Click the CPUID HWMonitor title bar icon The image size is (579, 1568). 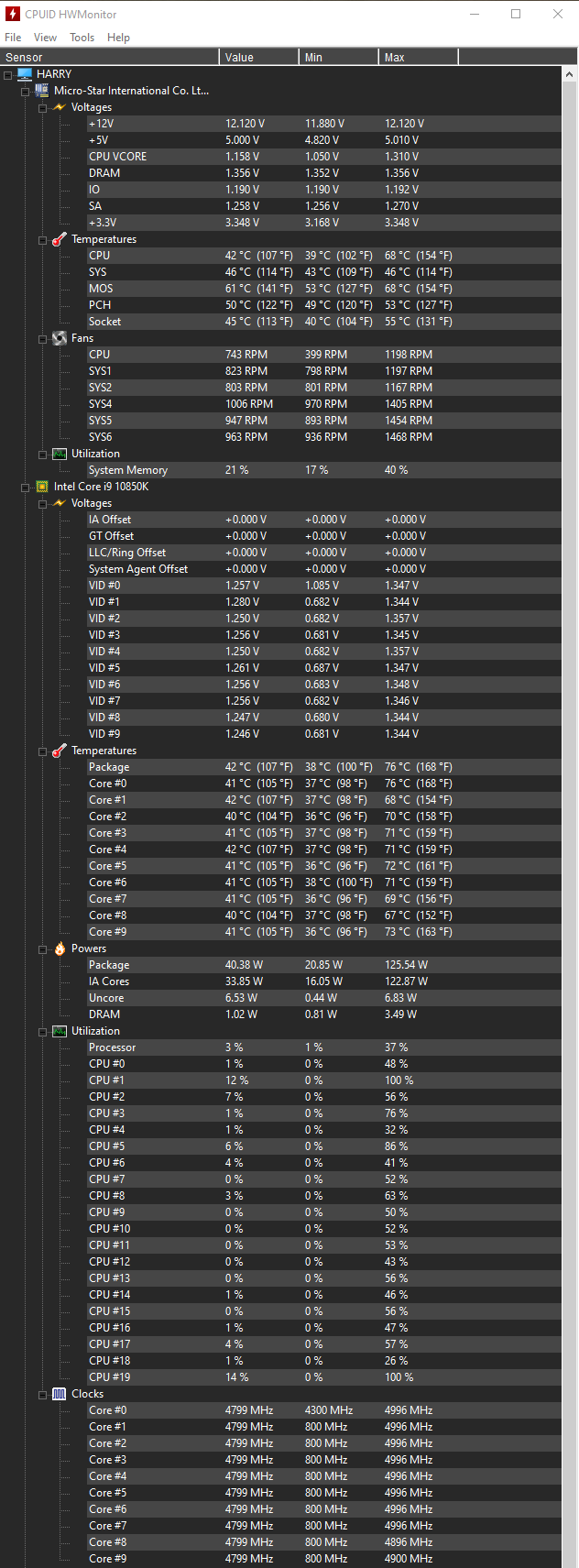click(13, 14)
